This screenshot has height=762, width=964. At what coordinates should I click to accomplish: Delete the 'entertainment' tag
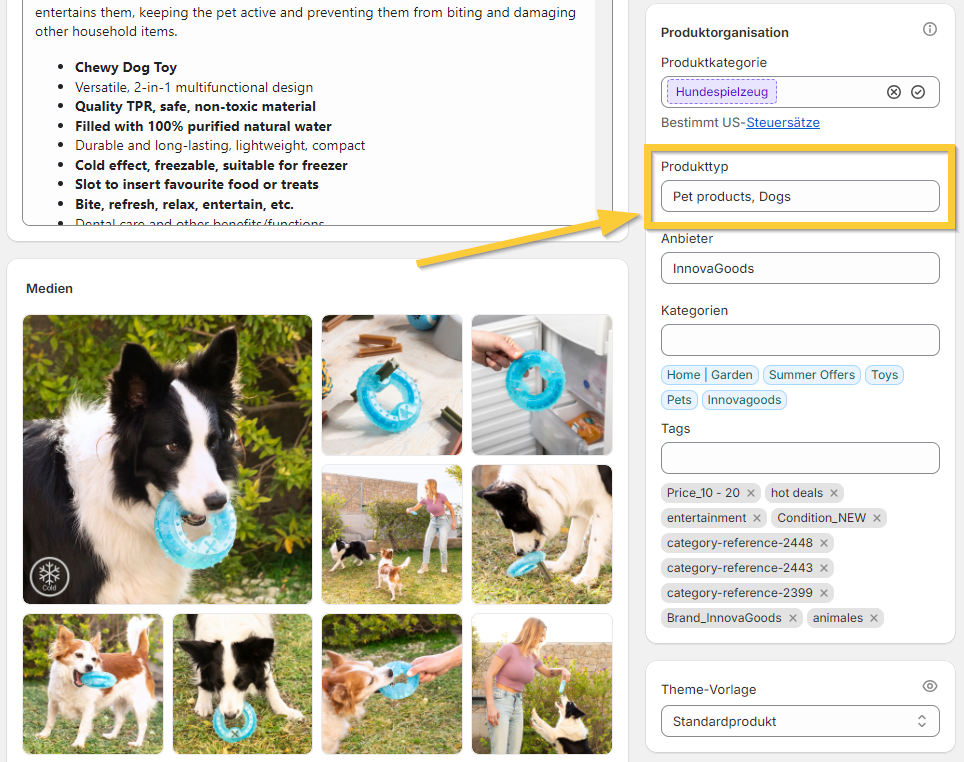[757, 518]
